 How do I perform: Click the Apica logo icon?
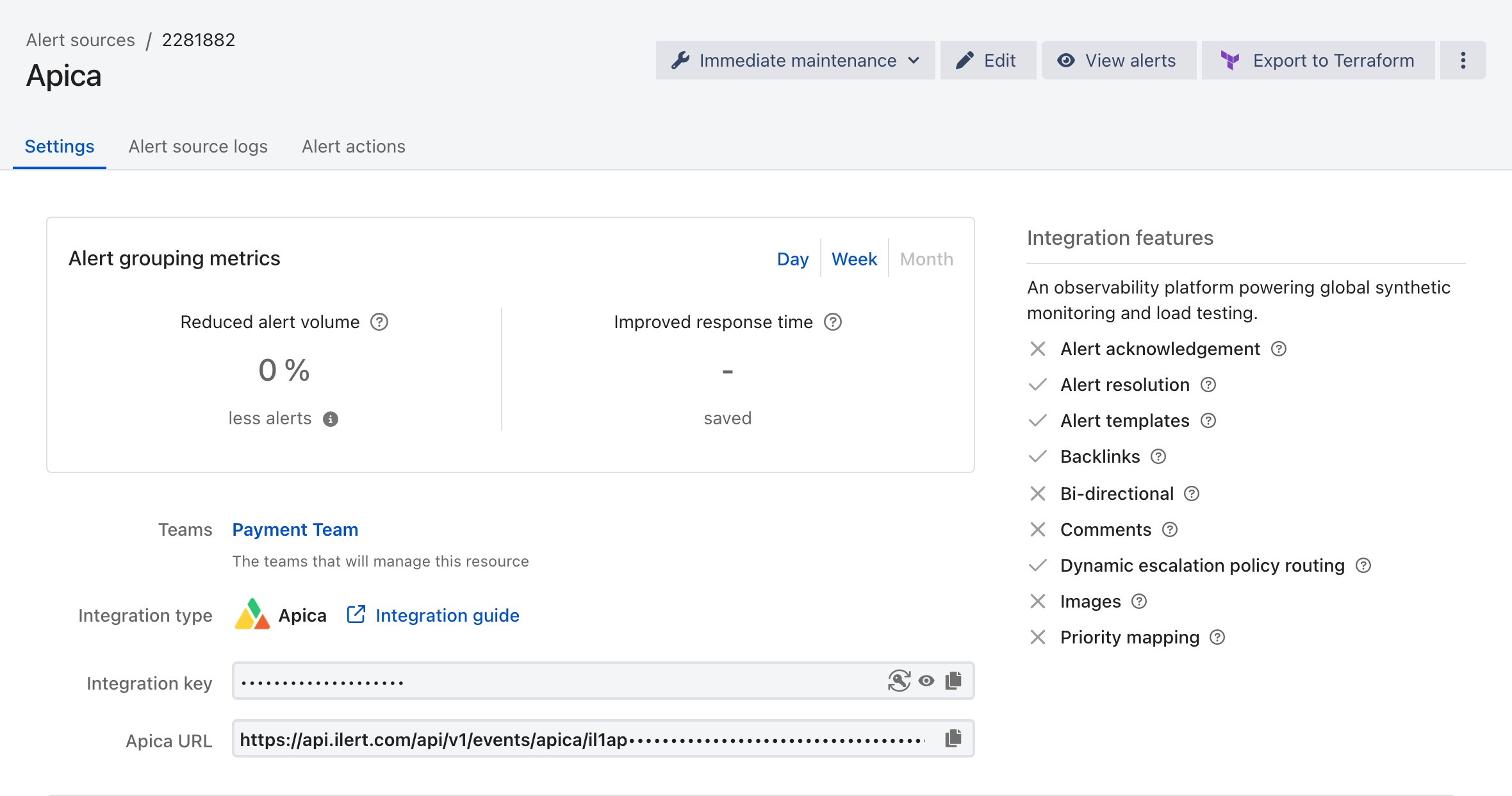point(252,614)
